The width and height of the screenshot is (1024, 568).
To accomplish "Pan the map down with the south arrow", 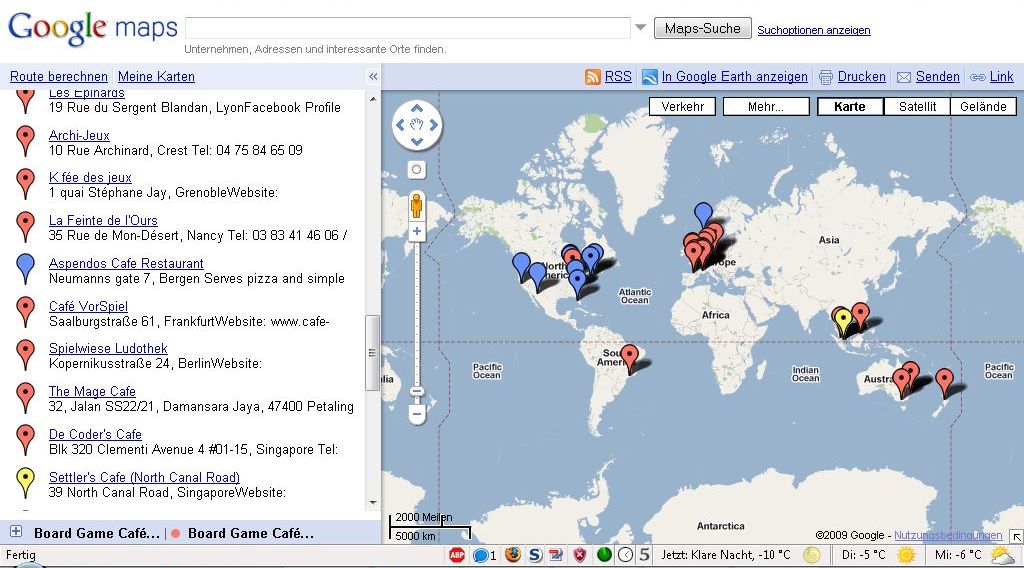I will click(417, 141).
